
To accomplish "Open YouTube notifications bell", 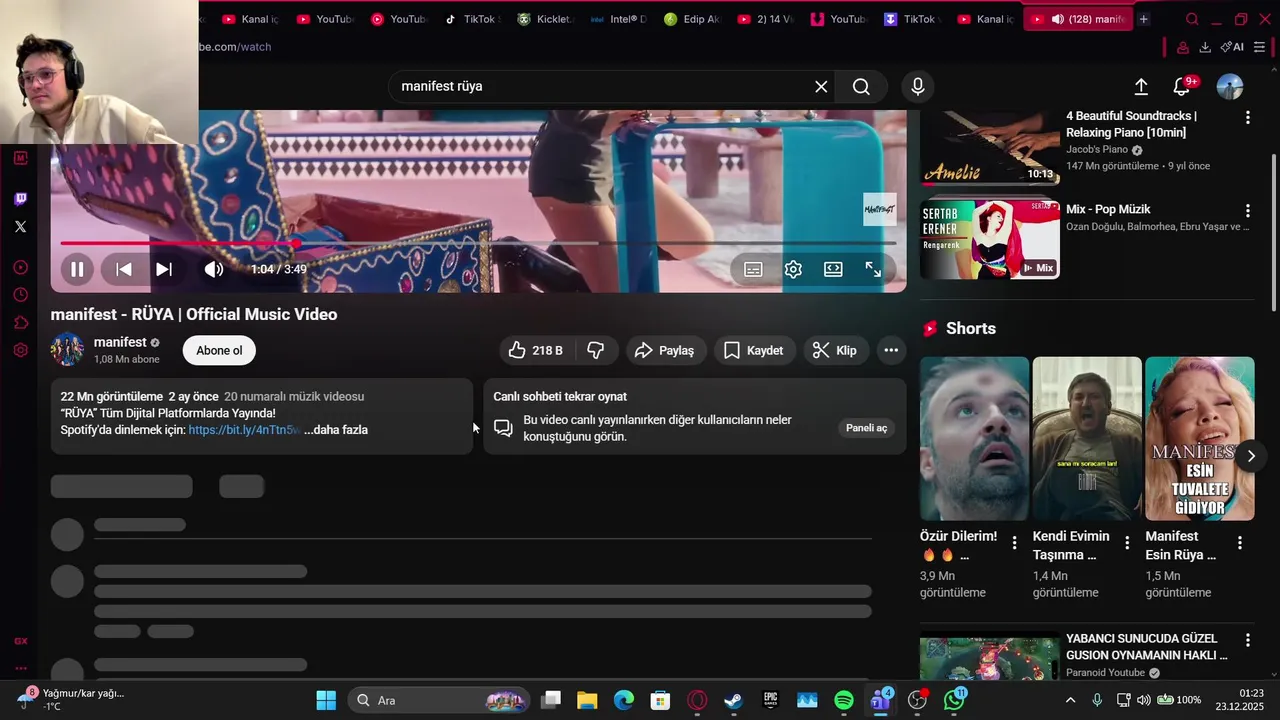I will 1182,87.
